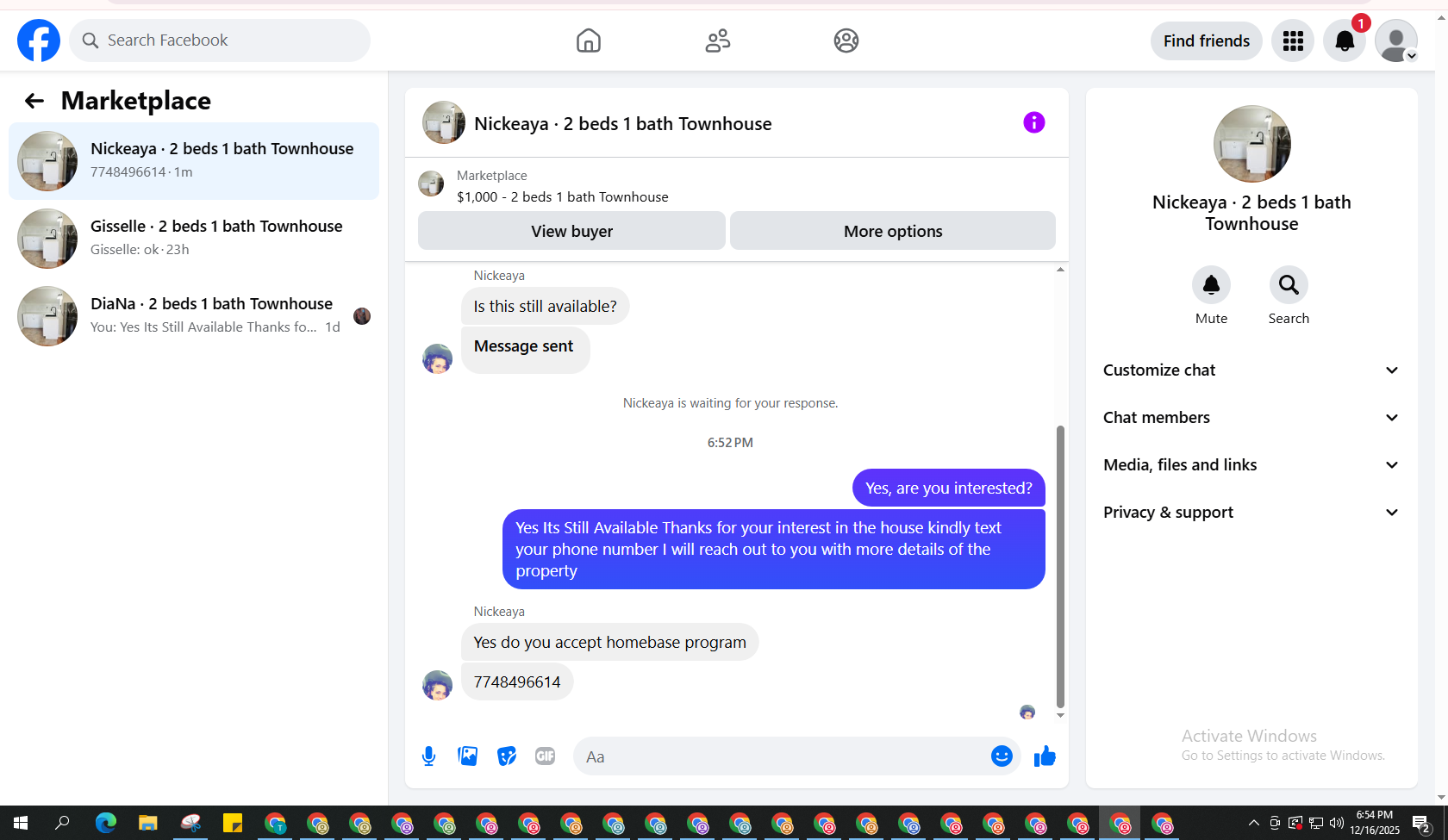Click the Find friends button

tap(1207, 40)
